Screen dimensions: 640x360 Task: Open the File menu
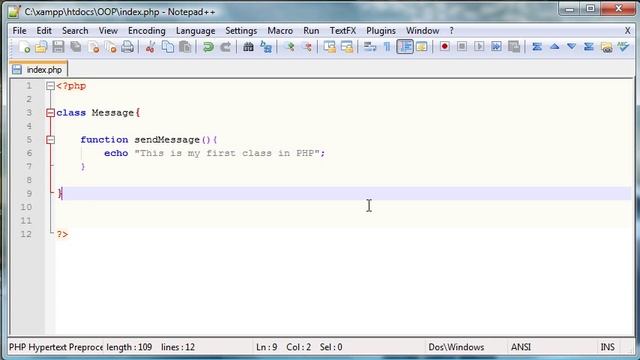pyautogui.click(x=19, y=31)
